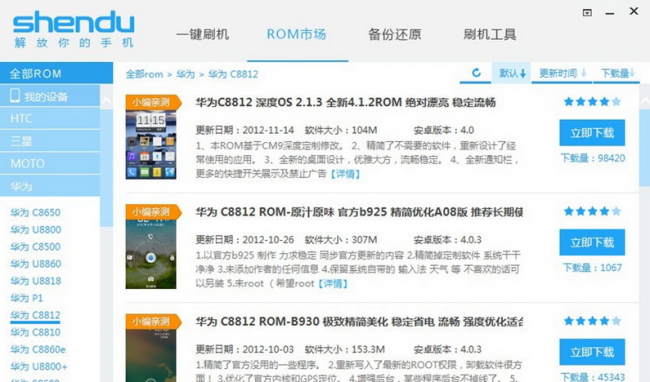Screen dimensions: 650x382
Task: Sort ROM list by 更新时间
Action: 562,73
